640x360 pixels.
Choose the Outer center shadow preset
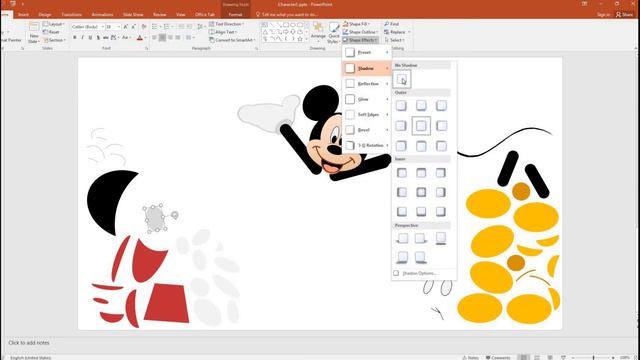[421, 126]
